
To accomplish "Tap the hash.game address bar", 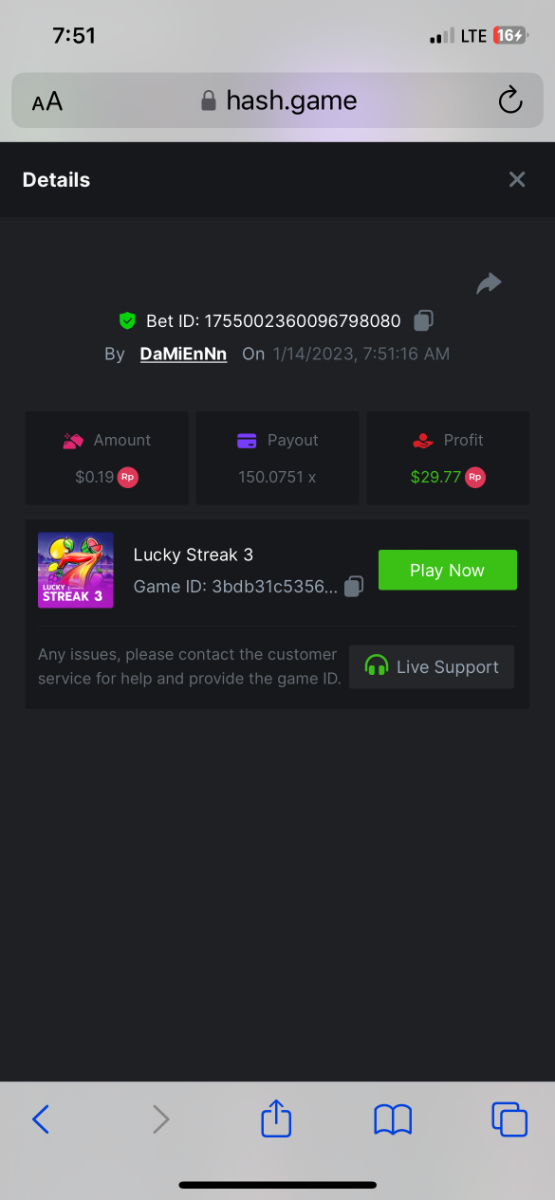I will coord(277,100).
